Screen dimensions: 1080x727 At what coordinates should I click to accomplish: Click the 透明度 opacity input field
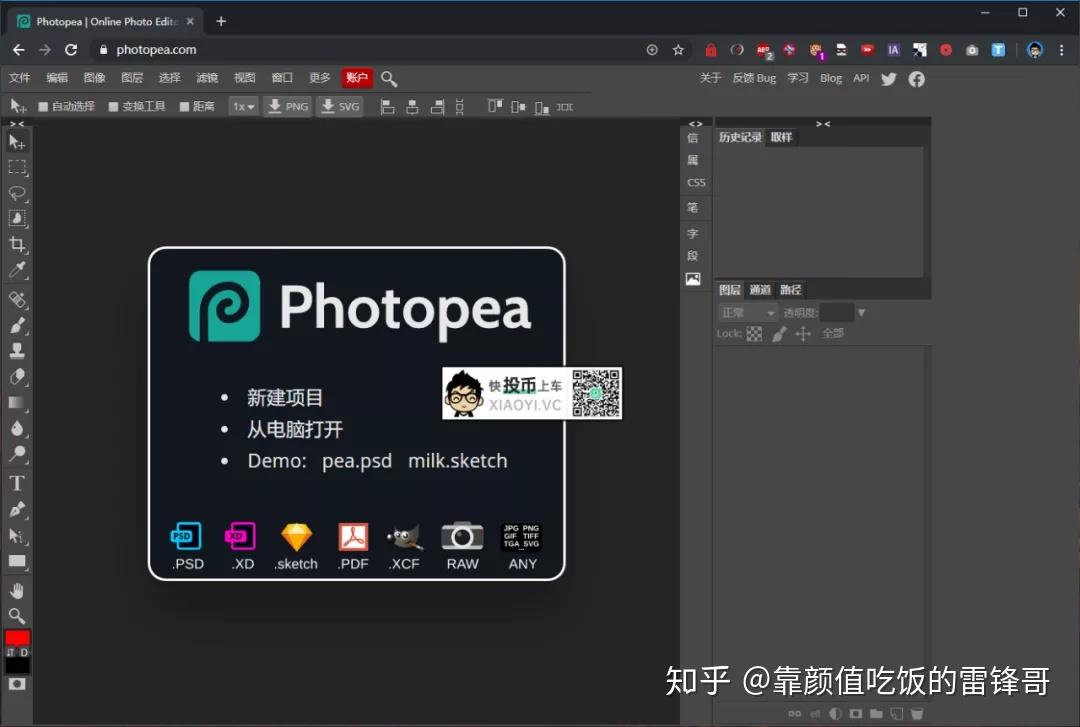[837, 313]
